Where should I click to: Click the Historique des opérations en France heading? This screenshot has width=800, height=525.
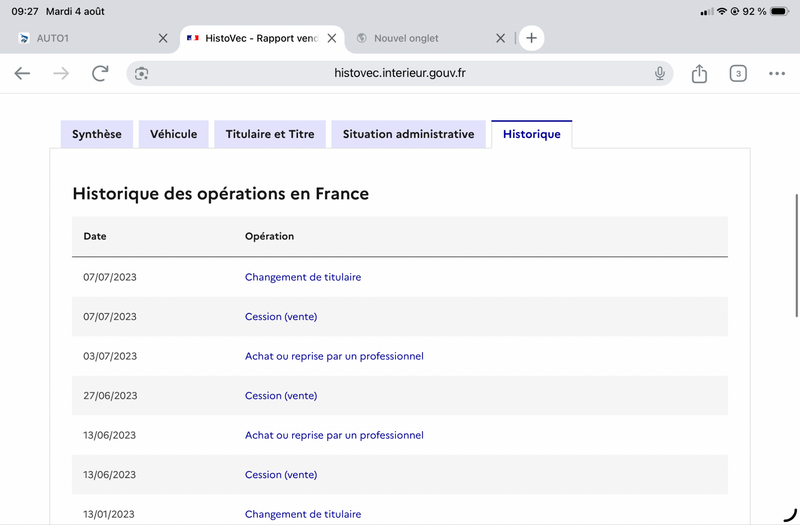tap(220, 194)
